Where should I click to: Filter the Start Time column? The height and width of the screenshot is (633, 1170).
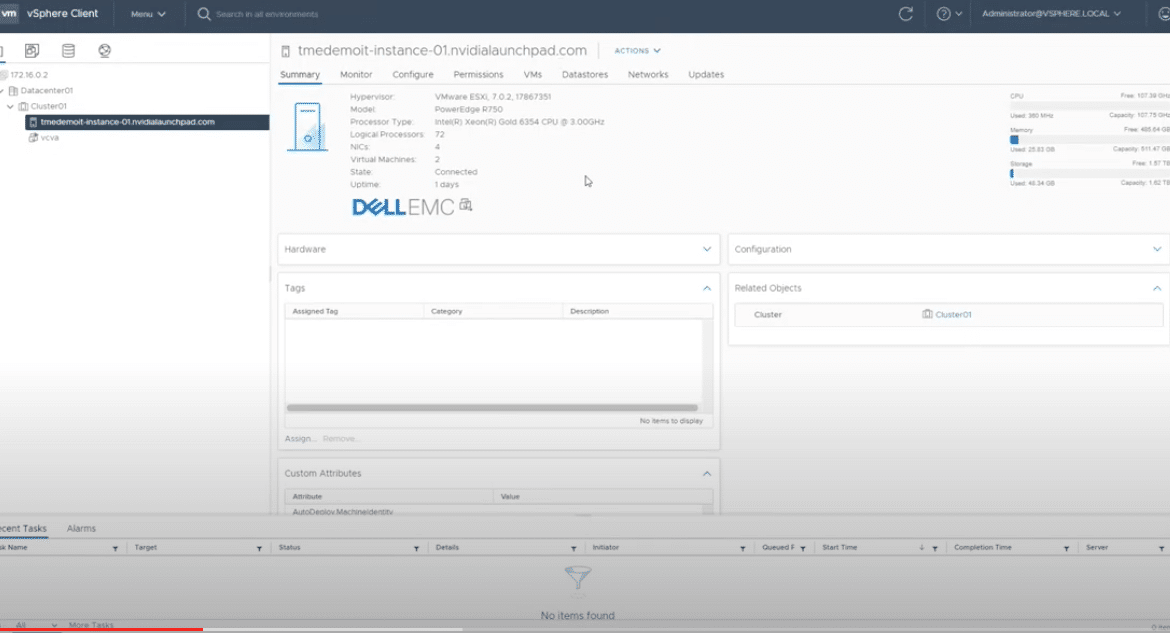[935, 549]
